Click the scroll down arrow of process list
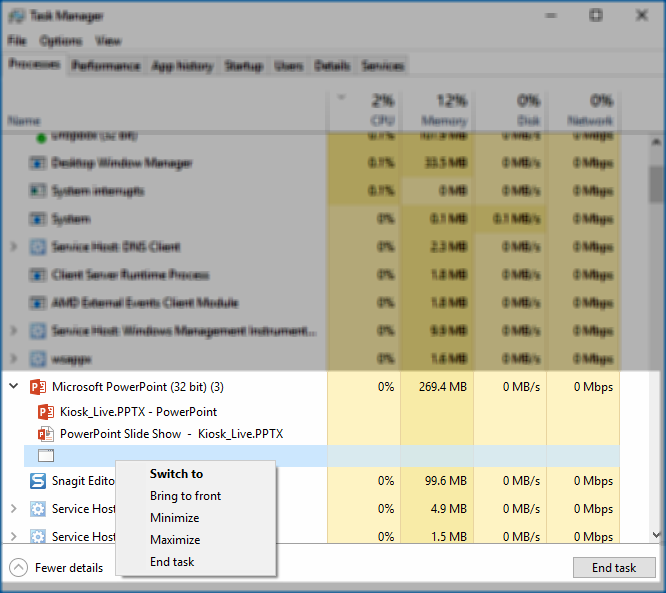 pos(656,535)
